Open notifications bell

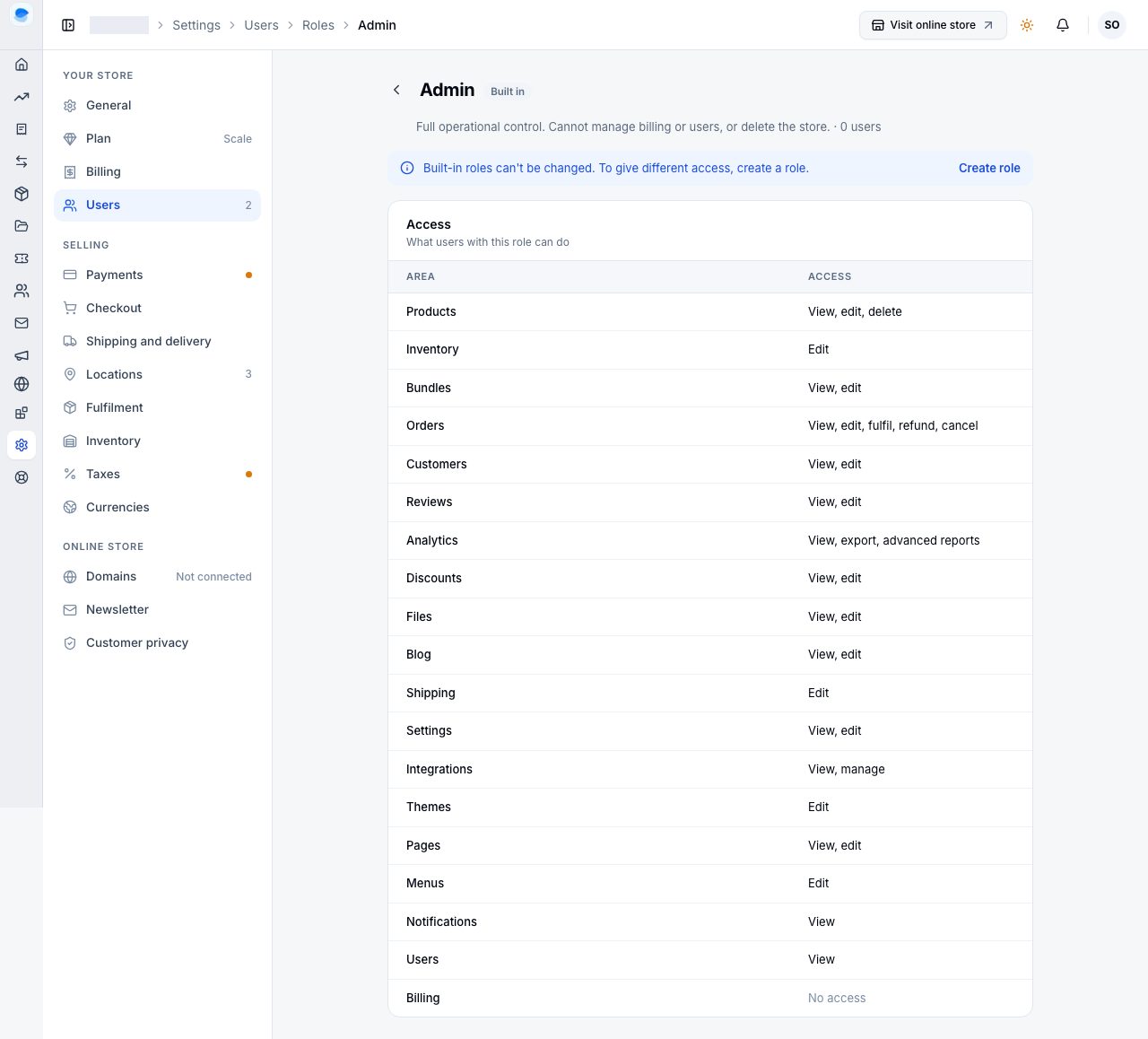pos(1063,25)
